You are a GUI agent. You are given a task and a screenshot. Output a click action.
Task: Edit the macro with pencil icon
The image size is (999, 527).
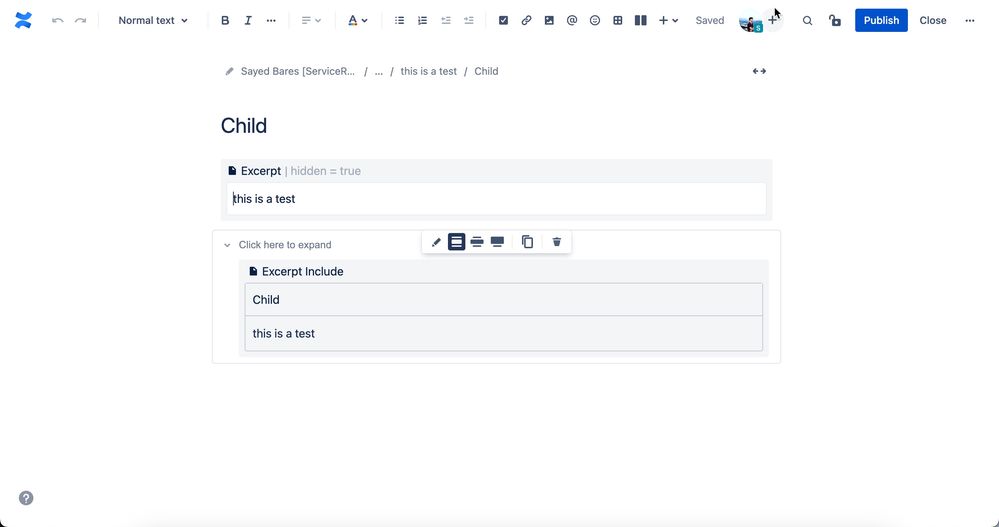(x=436, y=242)
